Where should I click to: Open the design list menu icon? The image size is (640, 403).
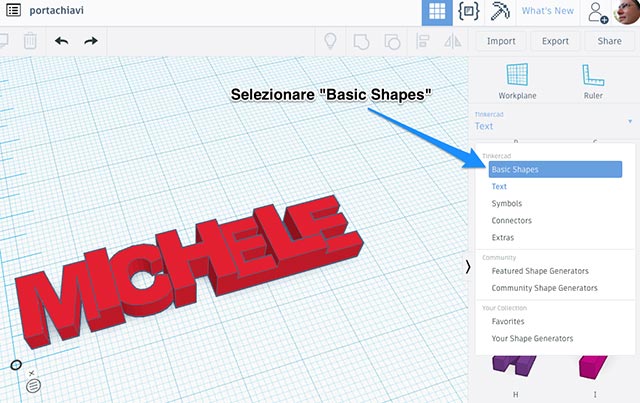[x=14, y=11]
